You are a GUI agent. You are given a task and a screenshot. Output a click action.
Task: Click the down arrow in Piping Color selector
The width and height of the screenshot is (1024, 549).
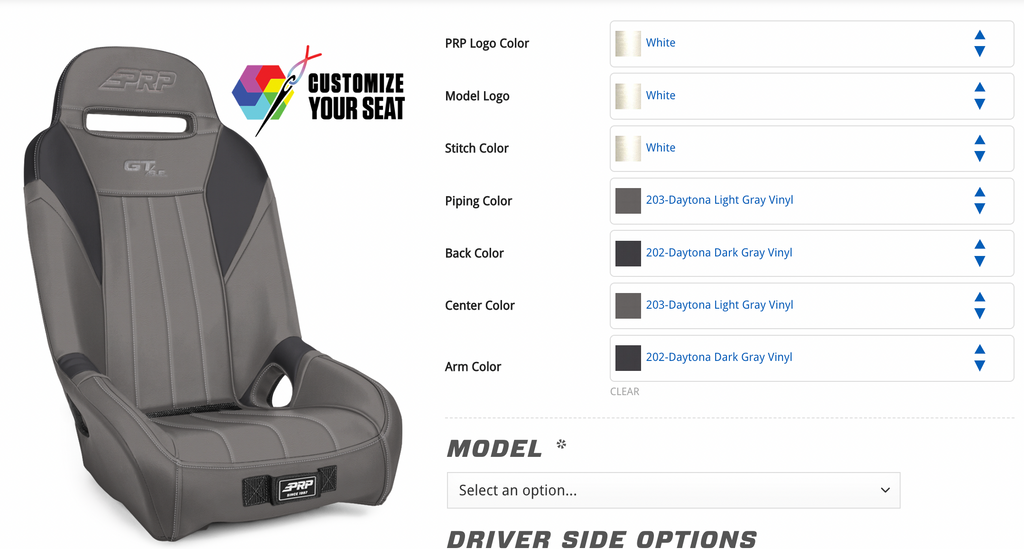tap(980, 209)
